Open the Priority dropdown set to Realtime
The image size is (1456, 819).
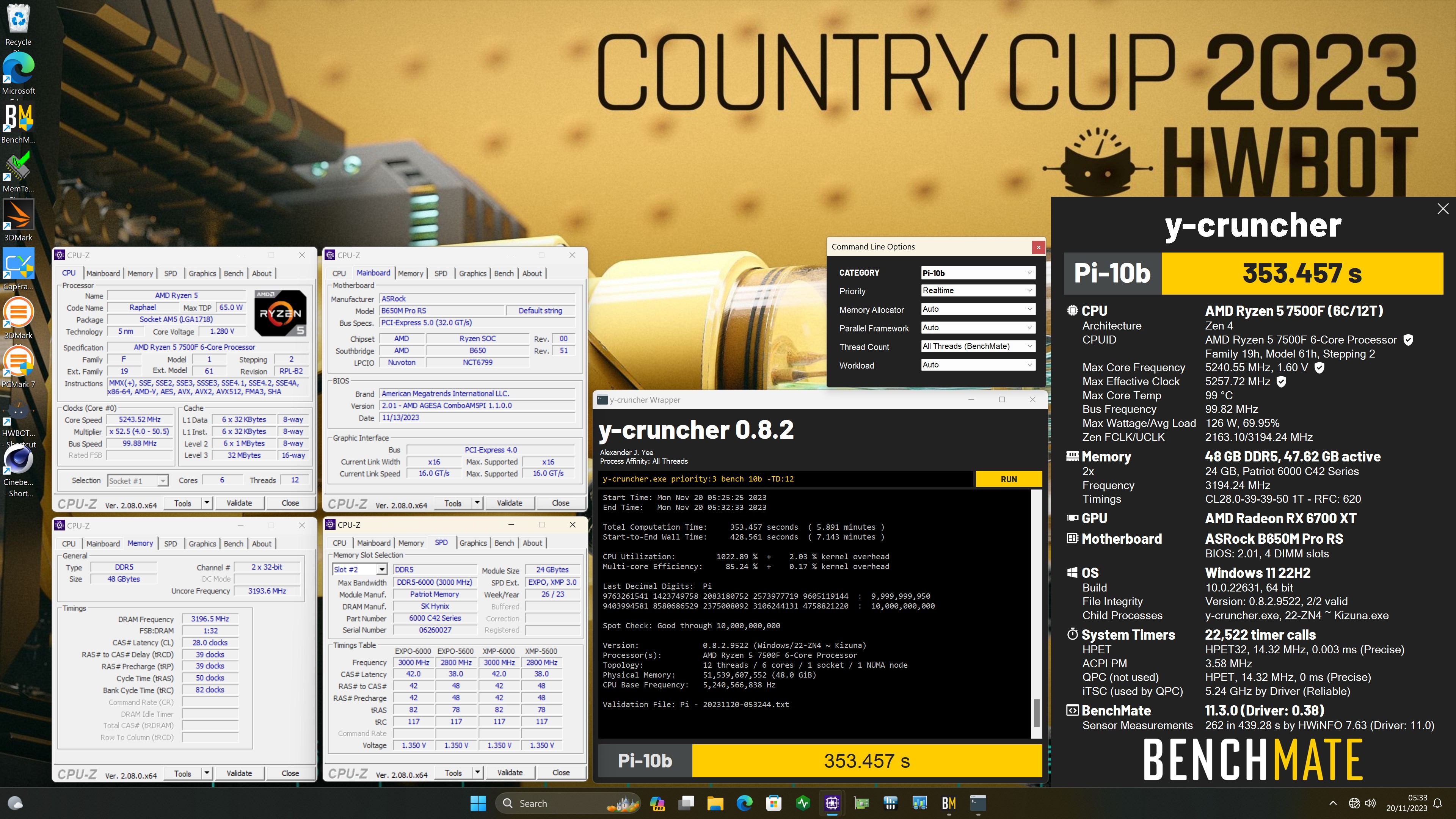click(x=978, y=290)
